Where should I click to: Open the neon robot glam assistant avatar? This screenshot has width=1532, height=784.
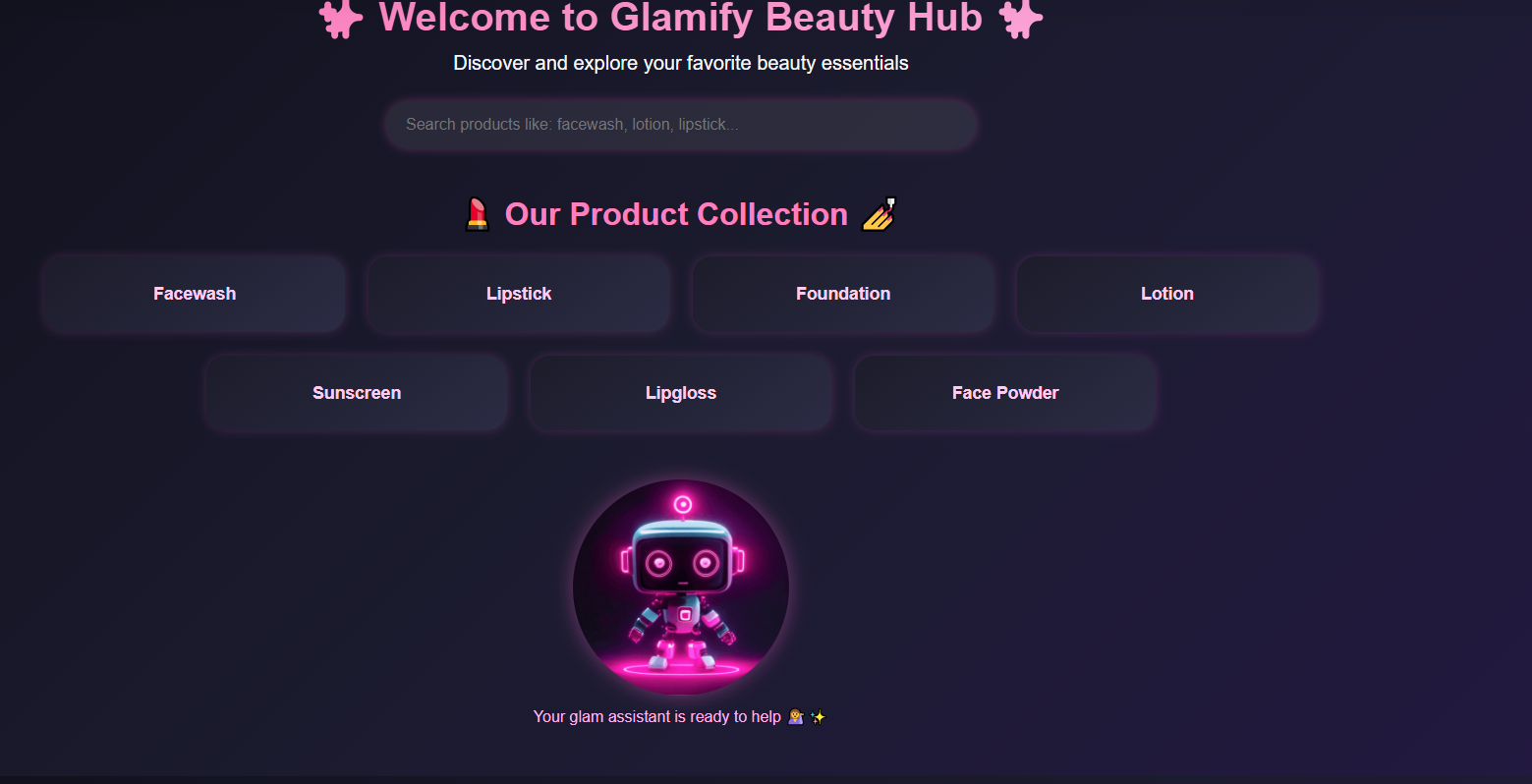point(681,588)
